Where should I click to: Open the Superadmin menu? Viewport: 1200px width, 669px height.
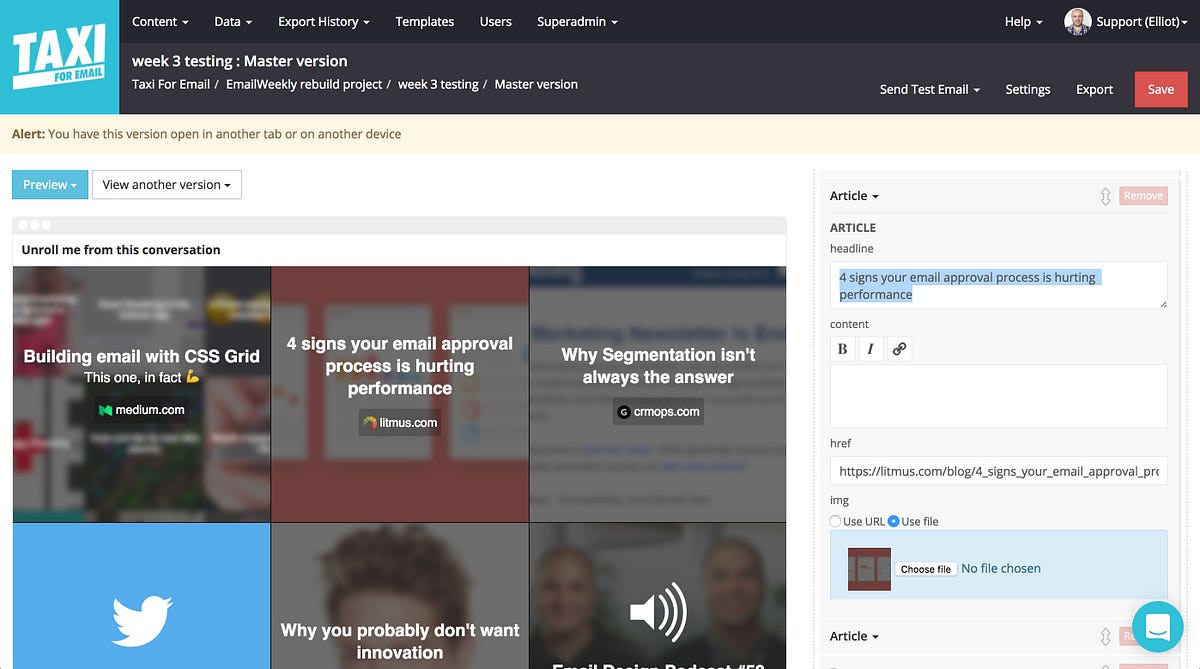(577, 21)
